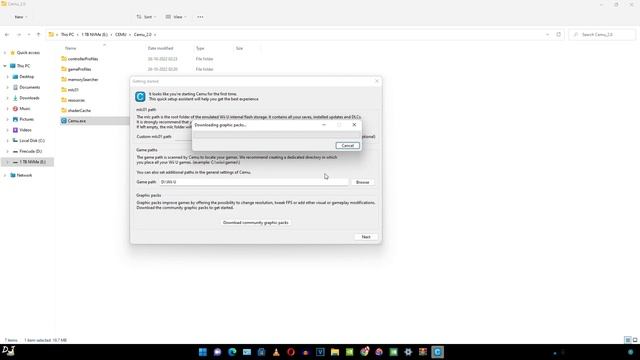Switch to Cemu in the taskbar
This screenshot has height=360, width=640.
tap(437, 352)
